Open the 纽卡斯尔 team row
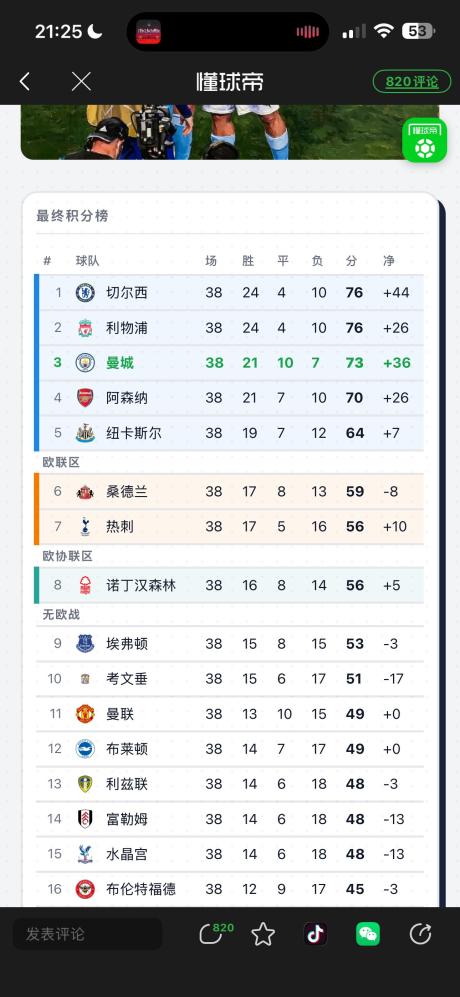460x997 pixels. coord(231,433)
